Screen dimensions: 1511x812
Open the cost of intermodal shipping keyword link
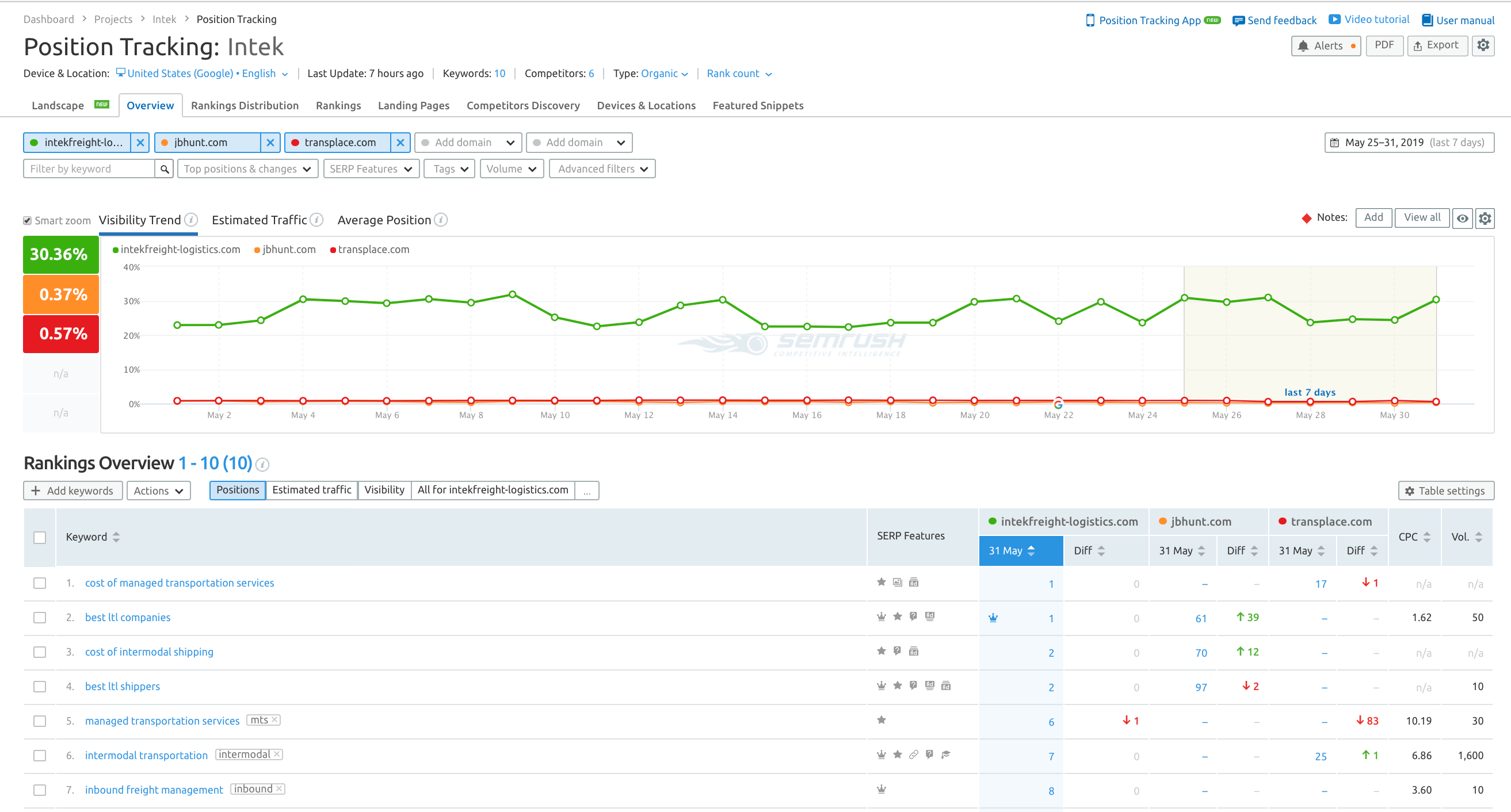coord(148,652)
